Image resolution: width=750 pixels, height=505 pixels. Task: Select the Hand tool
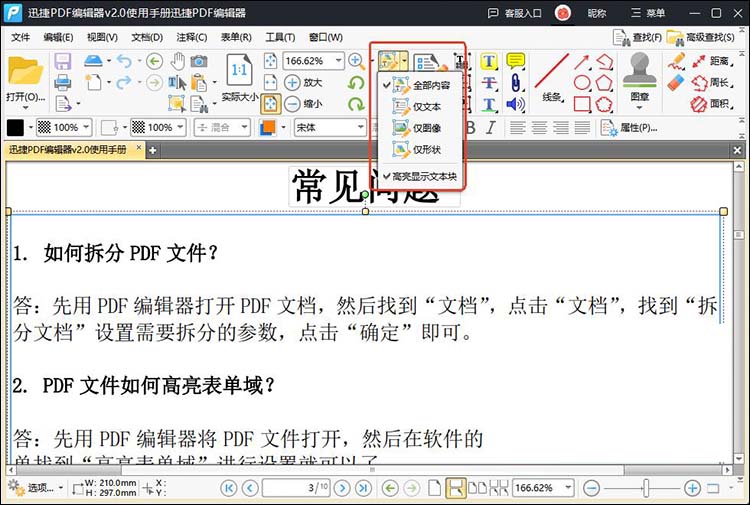178,61
